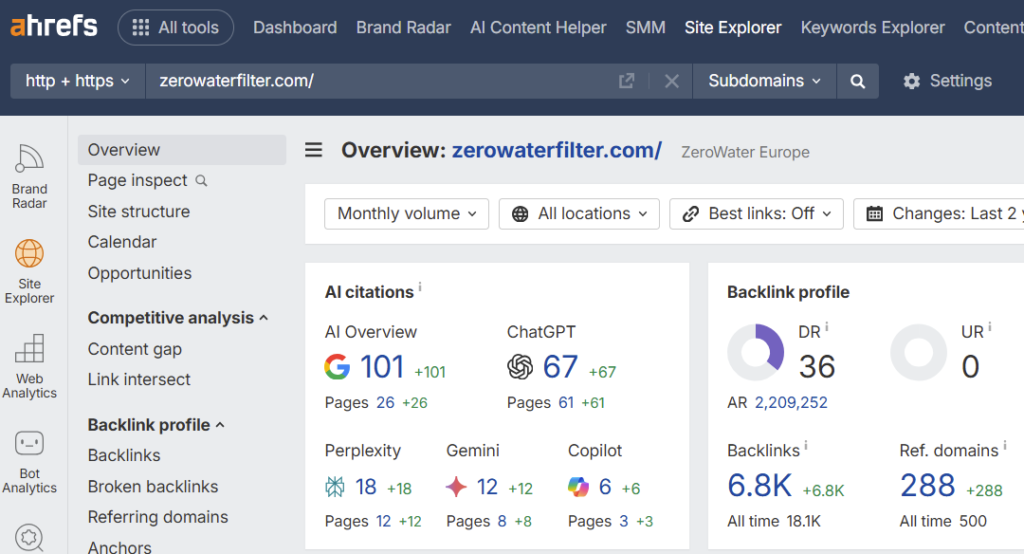Screen dimensions: 1024x554
Task: Click the AR value 2,209,252
Action: pos(791,402)
